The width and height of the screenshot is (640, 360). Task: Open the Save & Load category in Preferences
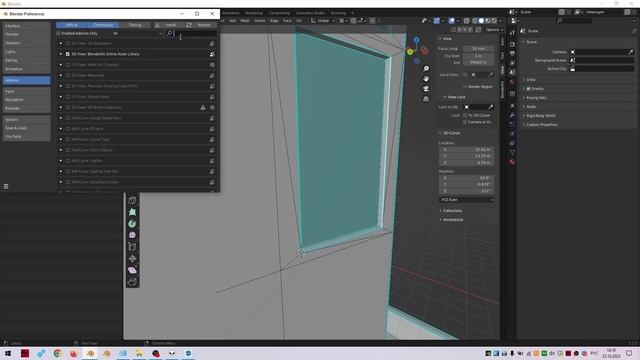click(27, 128)
